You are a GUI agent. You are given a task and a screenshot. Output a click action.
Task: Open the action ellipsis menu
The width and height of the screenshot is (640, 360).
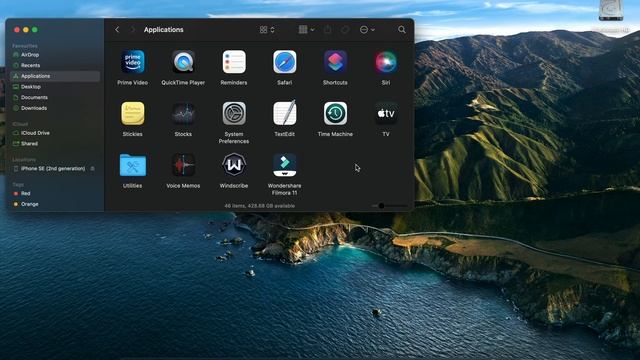[367, 29]
